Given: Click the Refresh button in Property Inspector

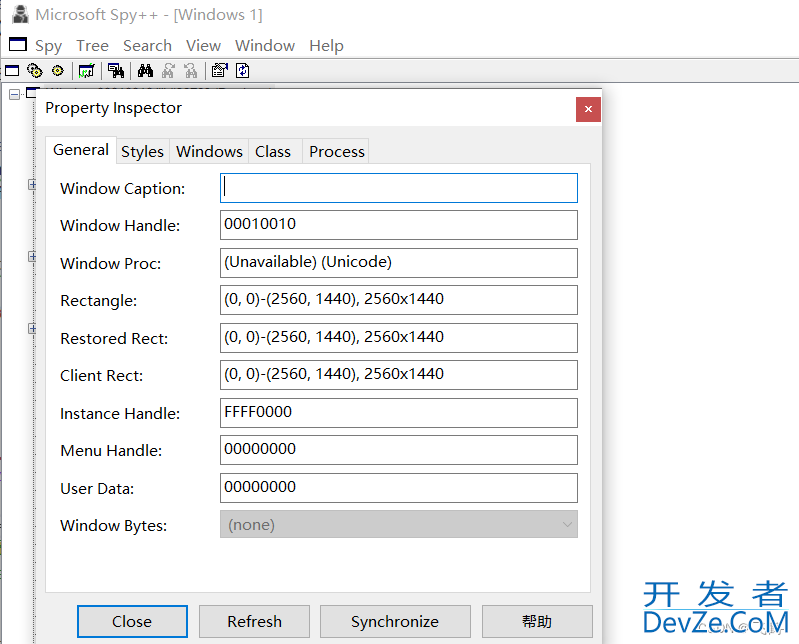Looking at the screenshot, I should 254,621.
